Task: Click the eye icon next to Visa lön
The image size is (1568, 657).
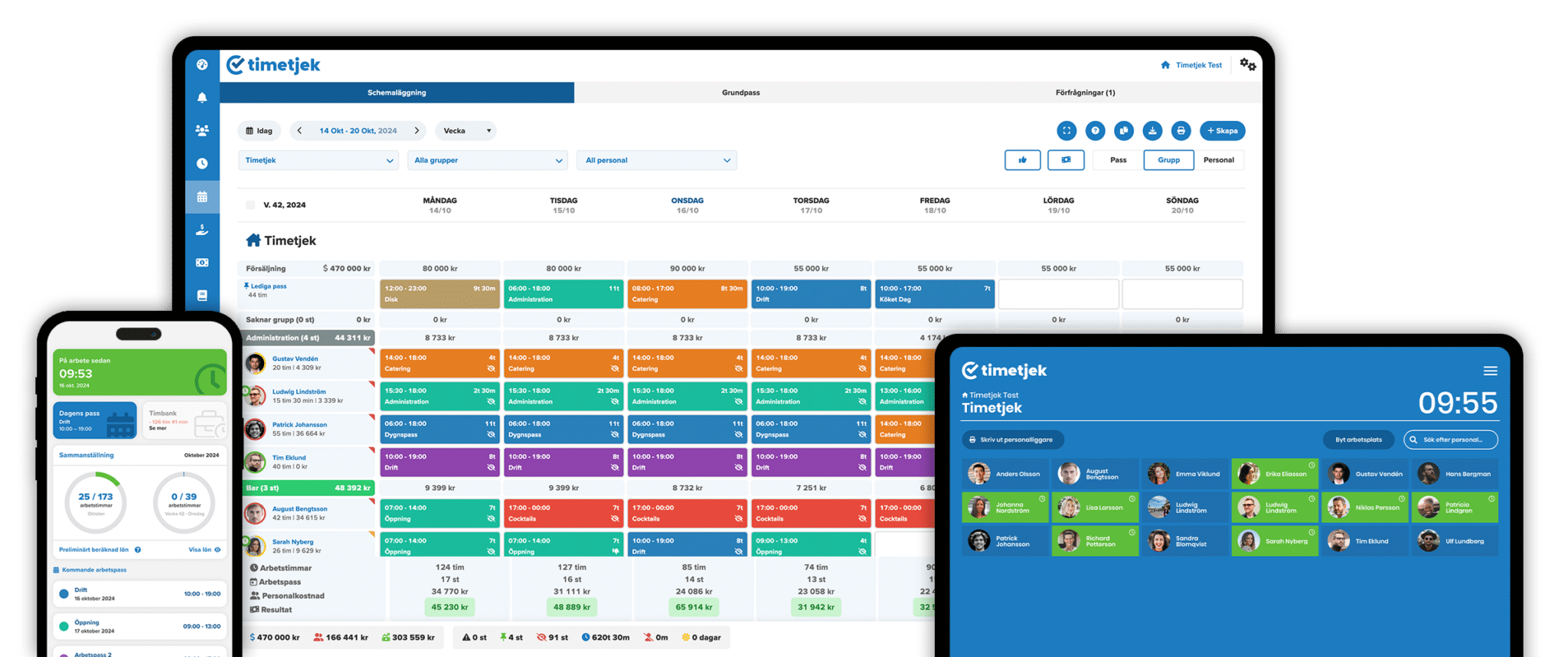Action: tap(217, 550)
